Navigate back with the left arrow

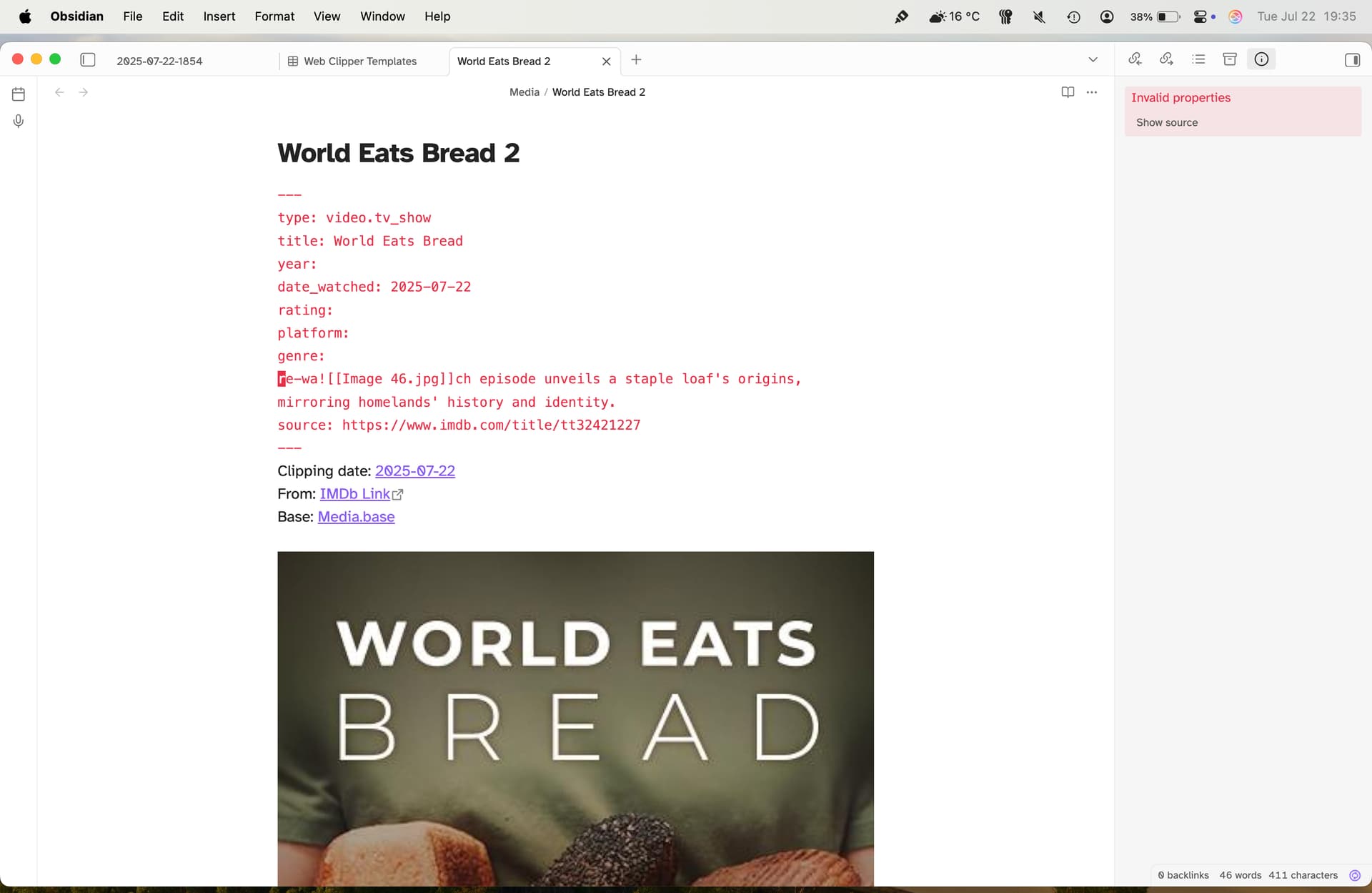(x=60, y=92)
